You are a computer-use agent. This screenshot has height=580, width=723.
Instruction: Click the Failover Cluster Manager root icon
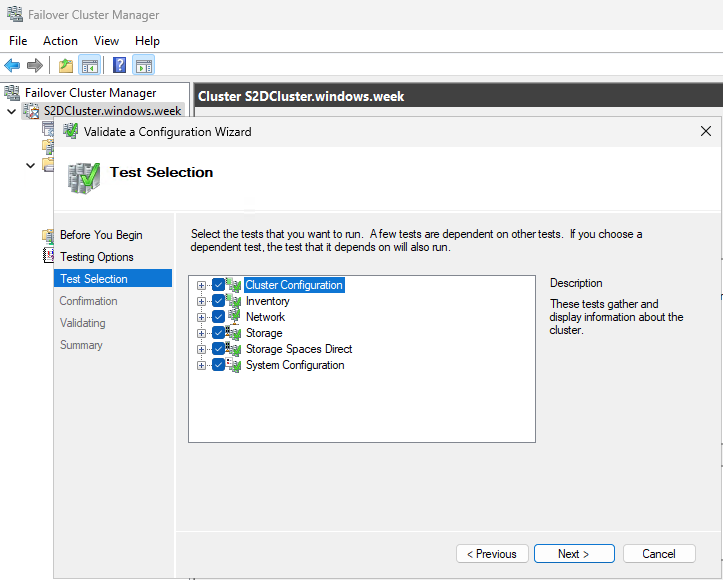pyautogui.click(x=12, y=93)
